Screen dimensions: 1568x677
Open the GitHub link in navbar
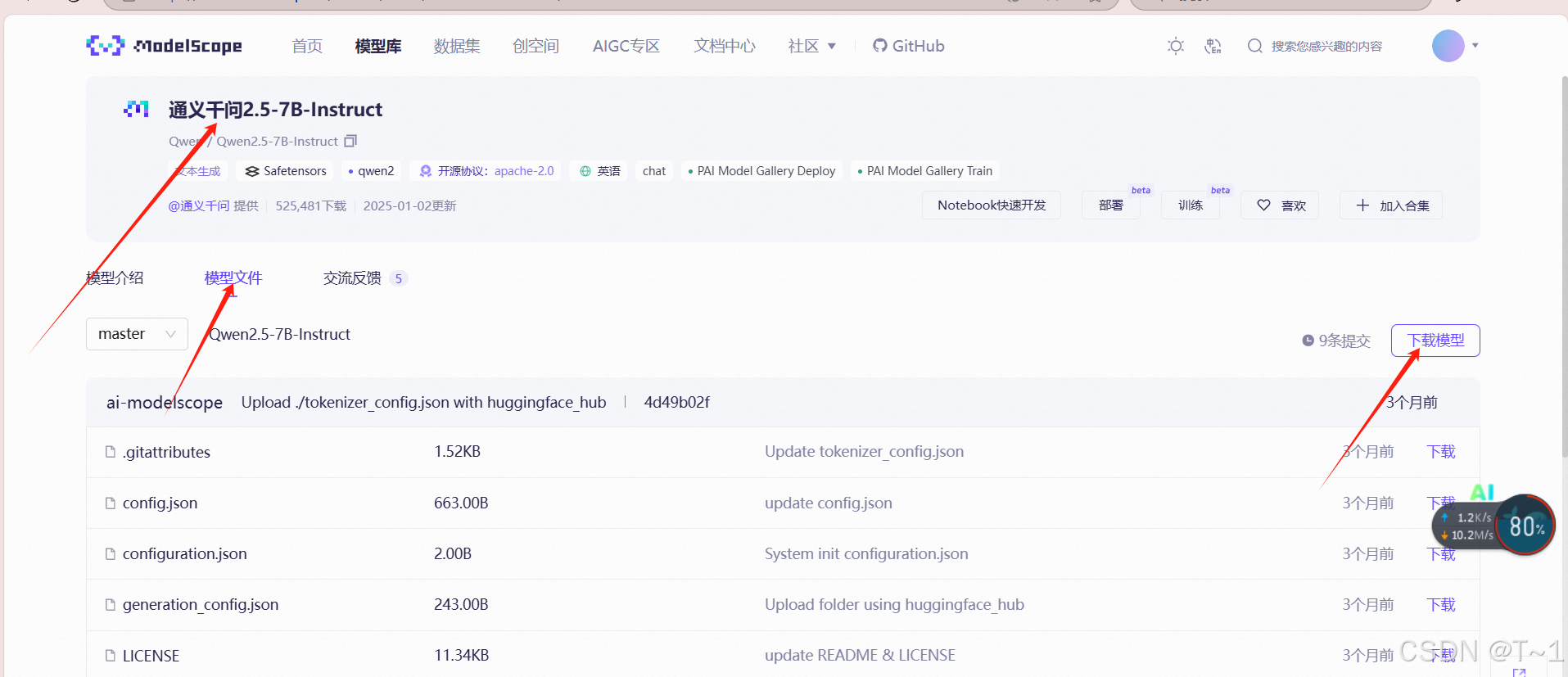click(x=909, y=46)
